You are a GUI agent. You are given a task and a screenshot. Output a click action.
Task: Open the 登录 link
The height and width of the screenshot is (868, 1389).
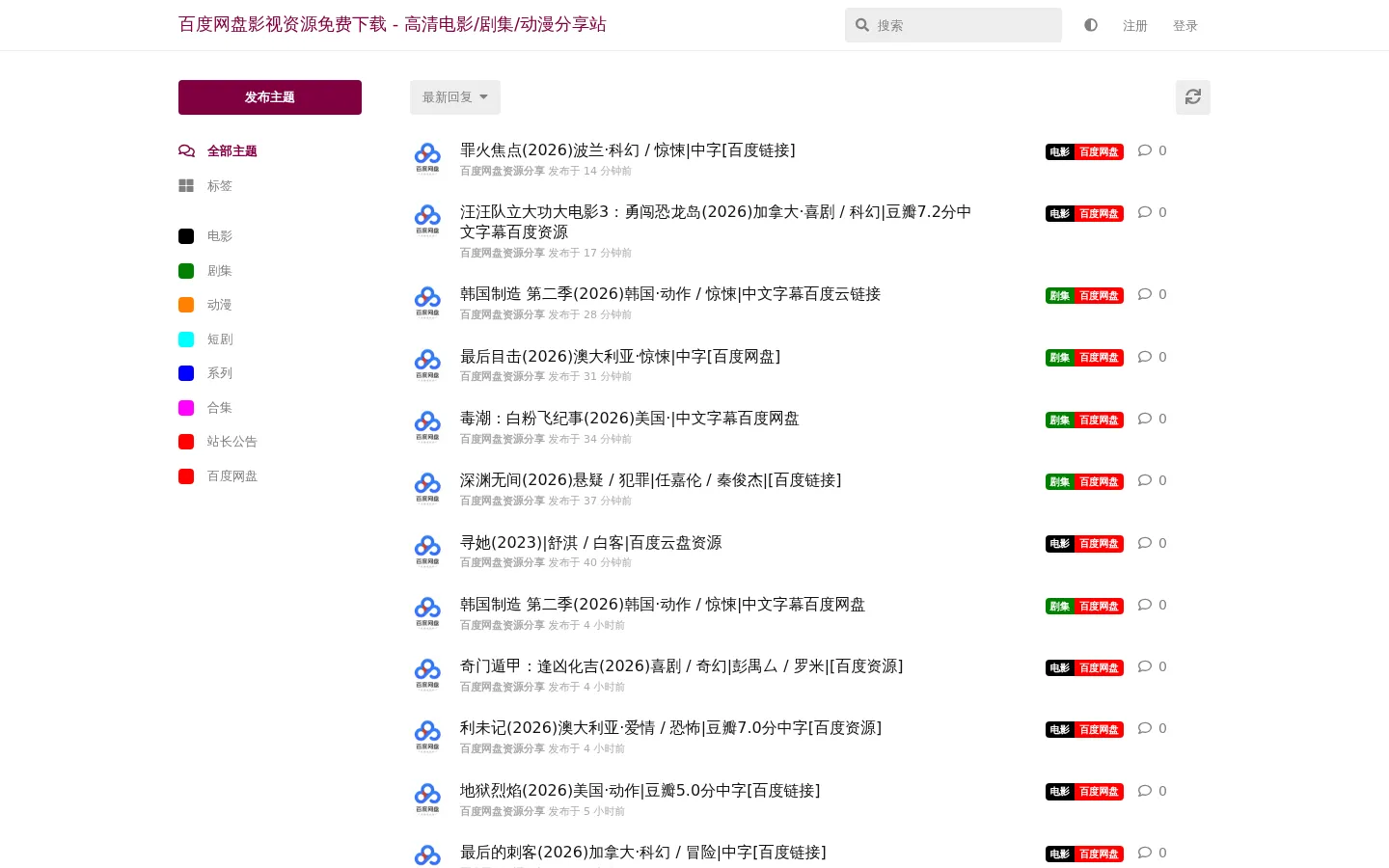[x=1185, y=26]
